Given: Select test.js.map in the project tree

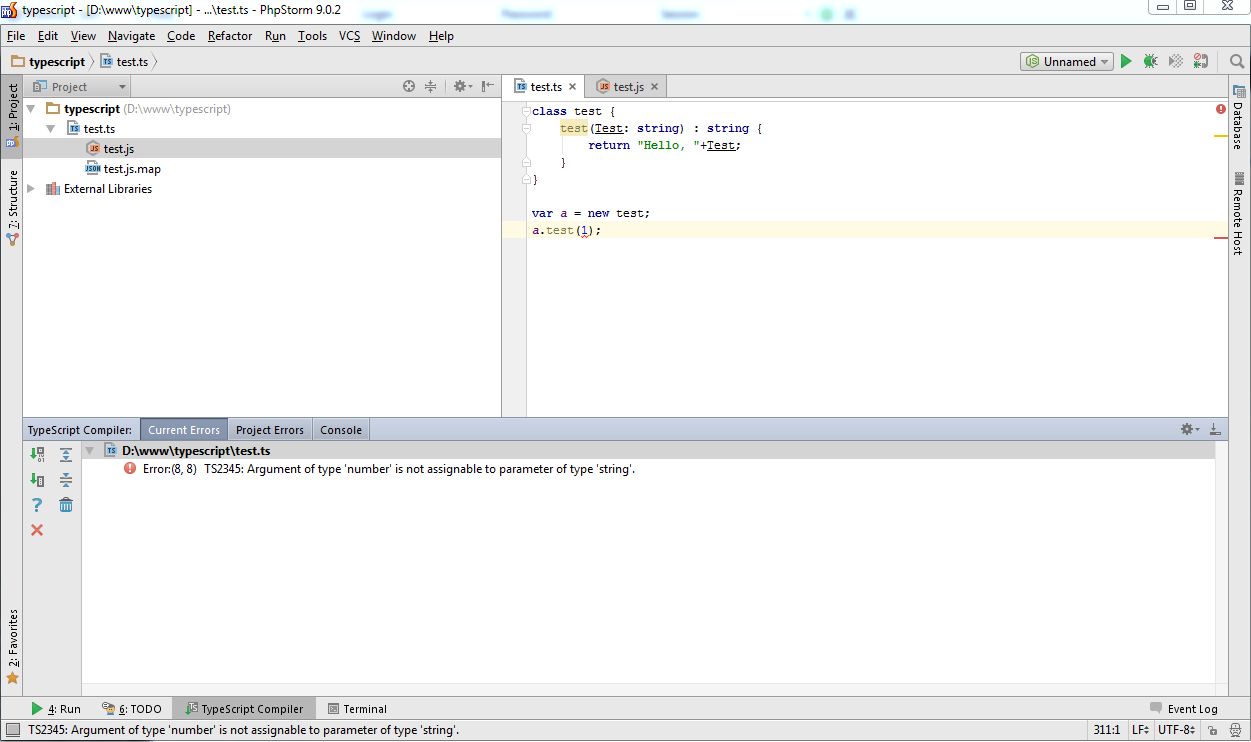Looking at the screenshot, I should (x=132, y=169).
